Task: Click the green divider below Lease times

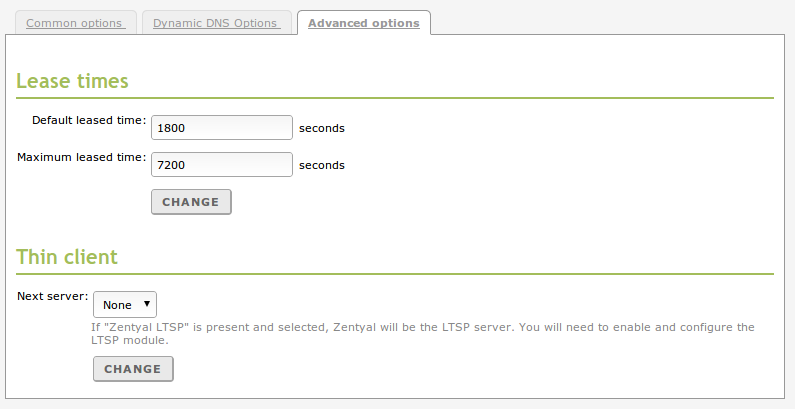Action: click(x=395, y=98)
